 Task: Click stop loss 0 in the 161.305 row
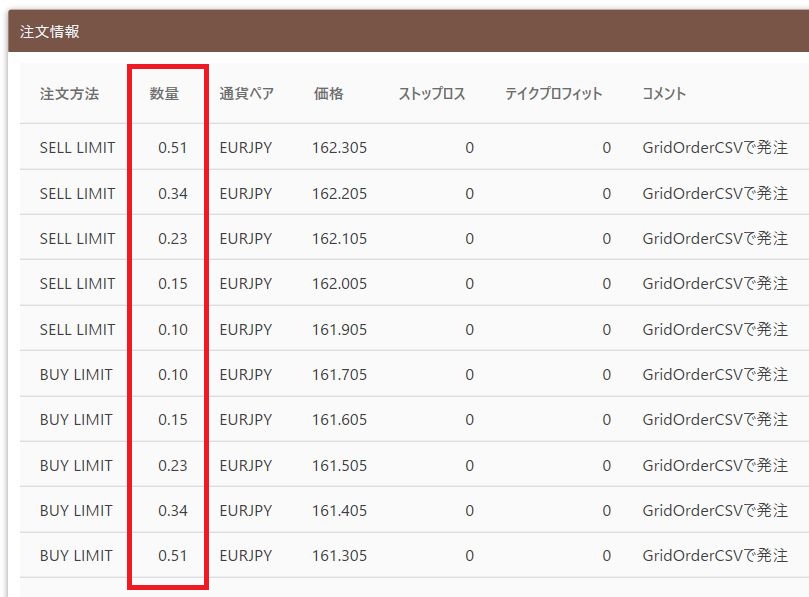470,556
